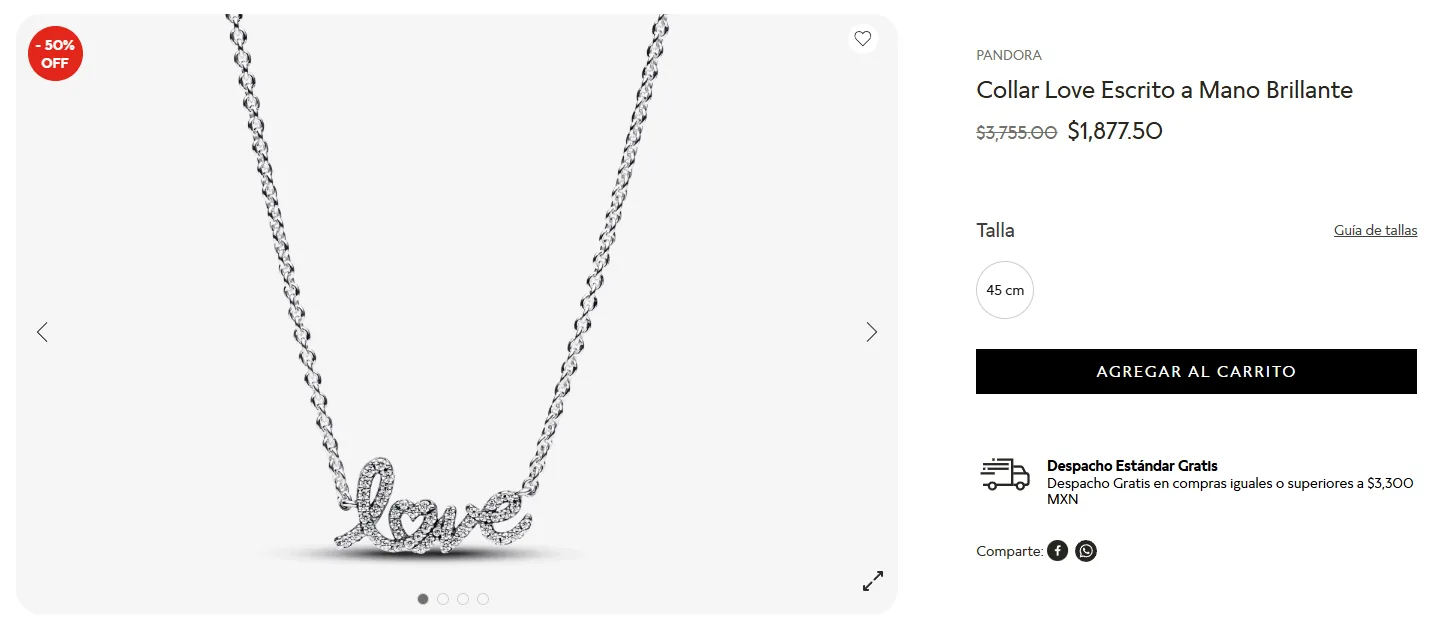Share the product on Facebook
Screen dimensions: 1437x627
(1057, 551)
